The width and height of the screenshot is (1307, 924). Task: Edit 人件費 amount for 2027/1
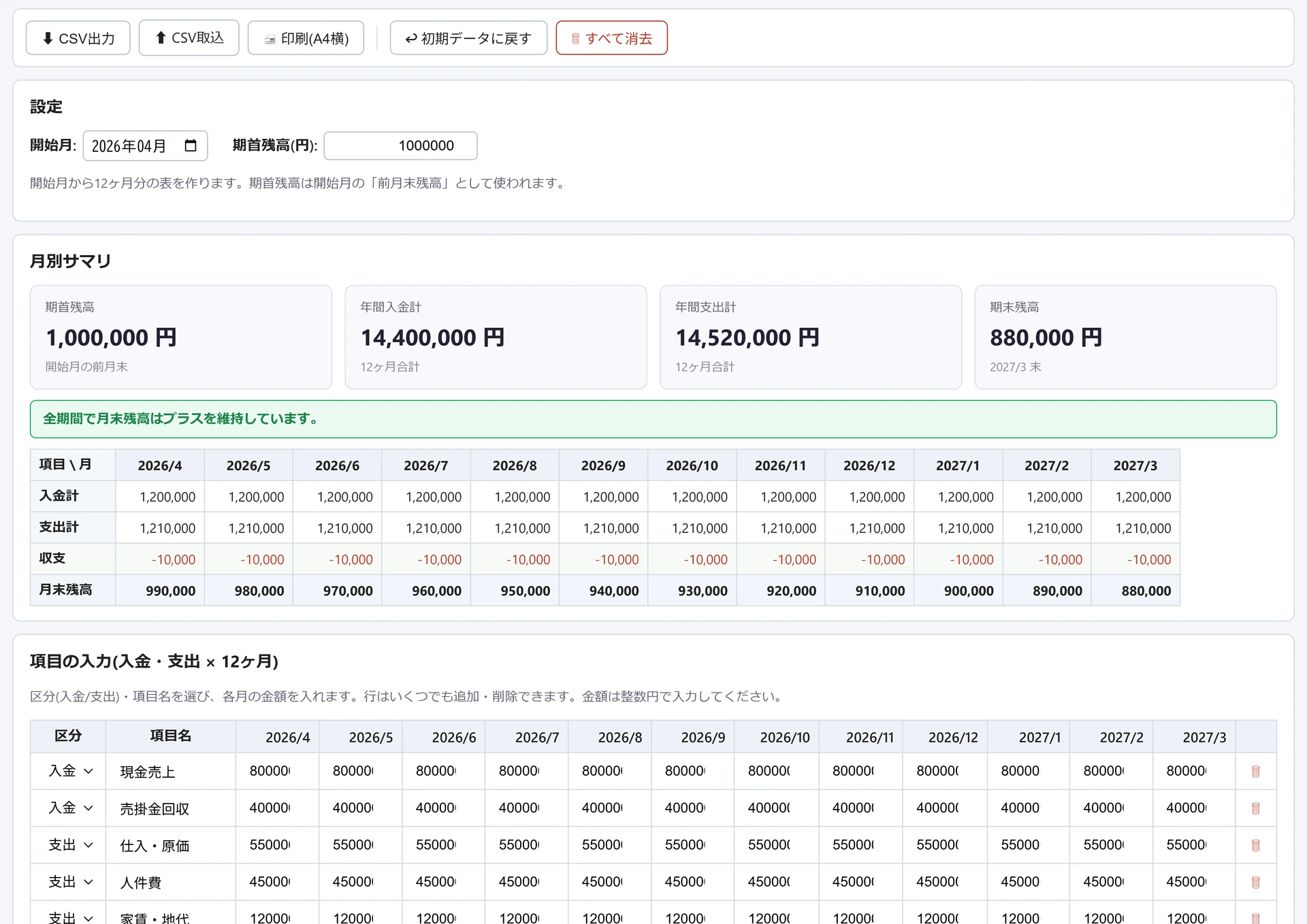point(1029,882)
